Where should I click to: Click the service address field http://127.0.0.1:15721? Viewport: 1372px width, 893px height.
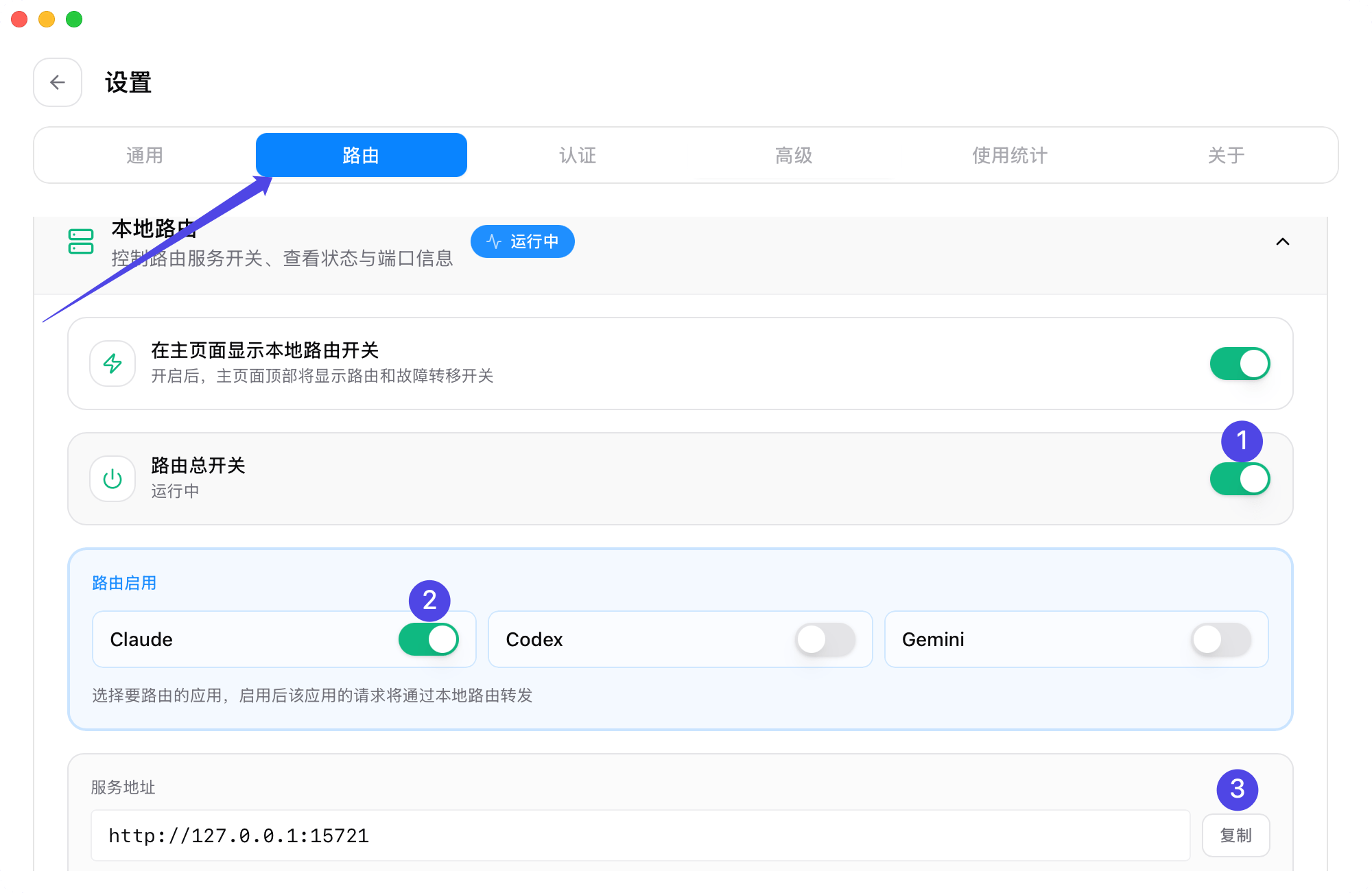click(x=641, y=835)
